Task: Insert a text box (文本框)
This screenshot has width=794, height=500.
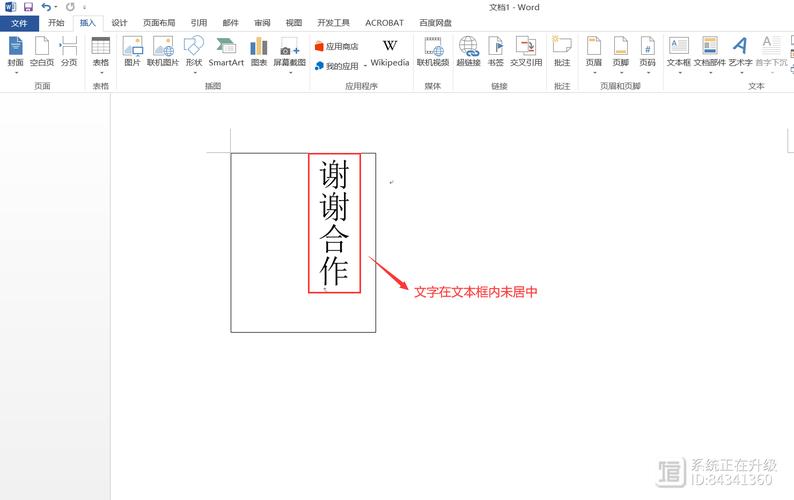Action: coord(679,52)
